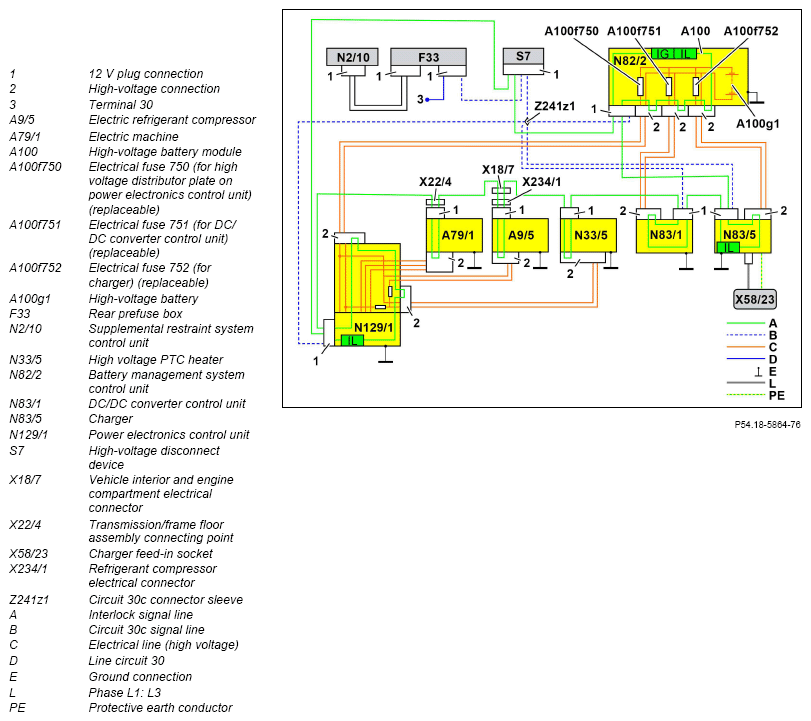The height and width of the screenshot is (721, 811).
Task: Click the N2/10 control unit block
Action: pyautogui.click(x=352, y=57)
